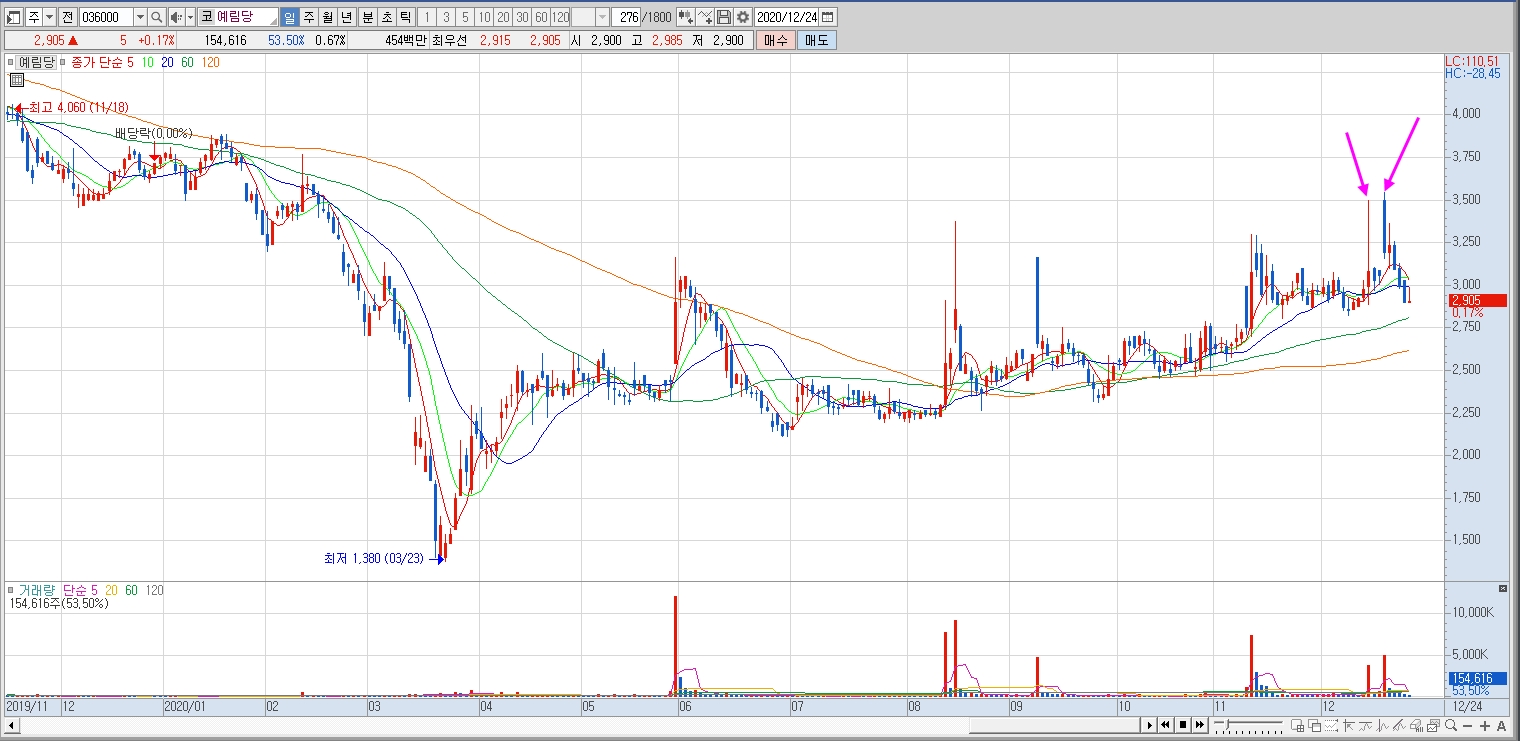The height and width of the screenshot is (741, 1520).
Task: Open the stock code 036000 dropdown arrow
Action: point(139,17)
